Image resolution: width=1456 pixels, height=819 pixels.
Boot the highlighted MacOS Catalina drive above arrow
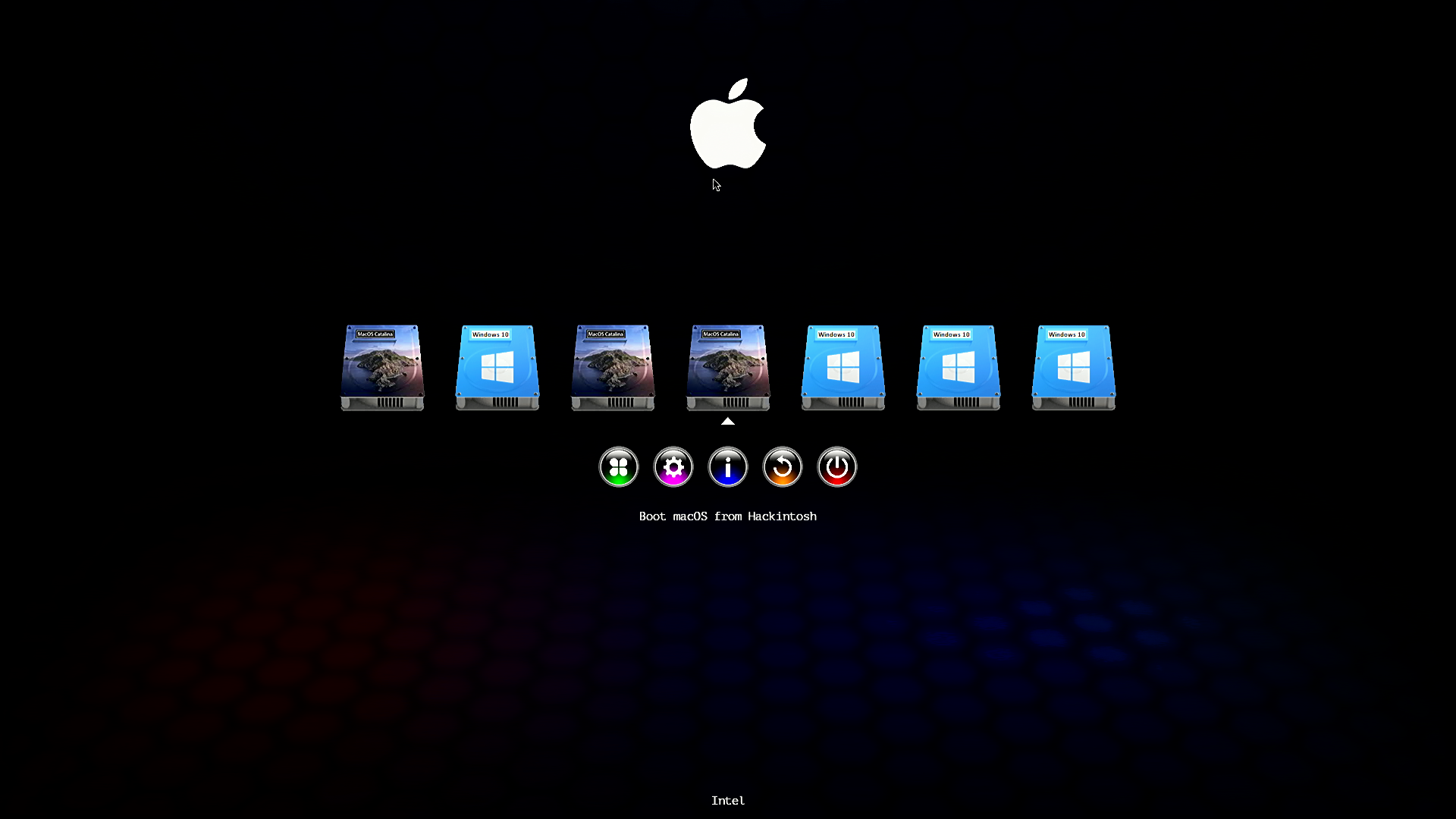(728, 368)
